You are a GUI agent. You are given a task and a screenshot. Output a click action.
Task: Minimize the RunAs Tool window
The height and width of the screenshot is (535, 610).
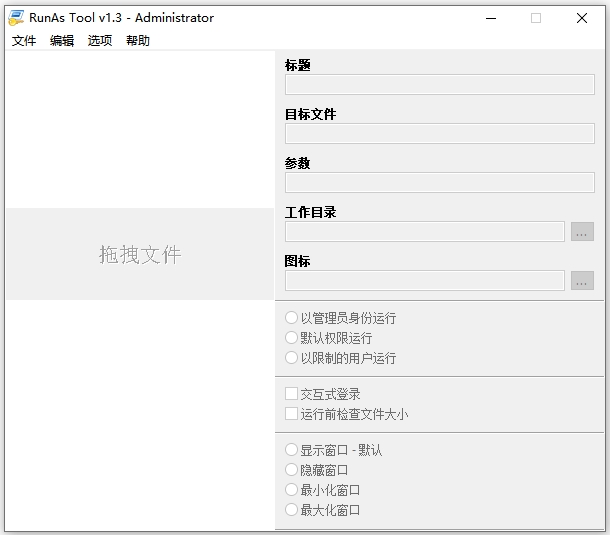(491, 18)
